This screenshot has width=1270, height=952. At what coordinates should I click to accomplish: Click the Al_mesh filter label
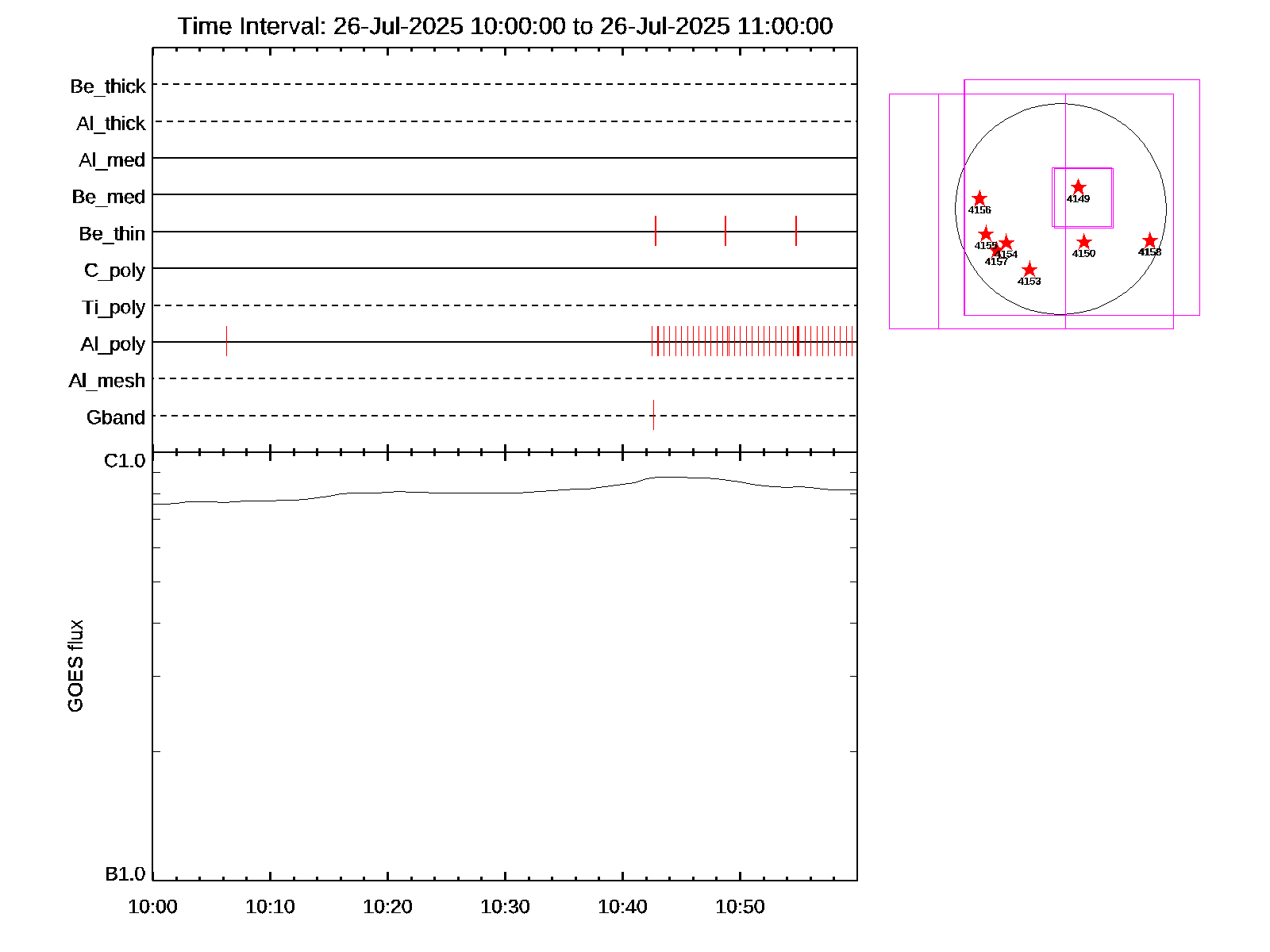tap(107, 381)
